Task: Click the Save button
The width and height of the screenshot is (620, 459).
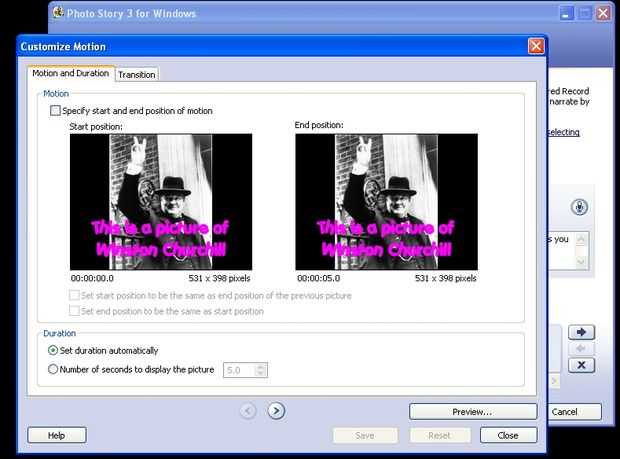Action: (365, 435)
